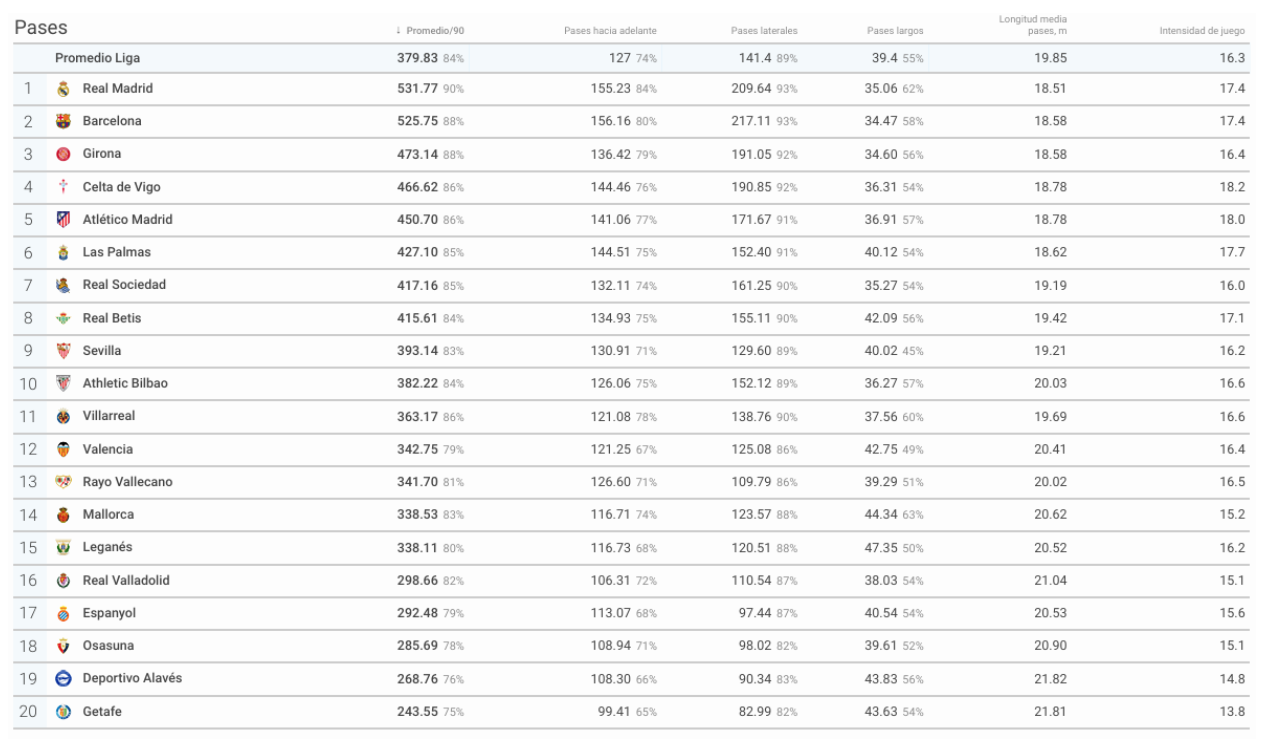The width and height of the screenshot is (1272, 740).
Task: Open the Las Palmas team name
Action: [117, 252]
